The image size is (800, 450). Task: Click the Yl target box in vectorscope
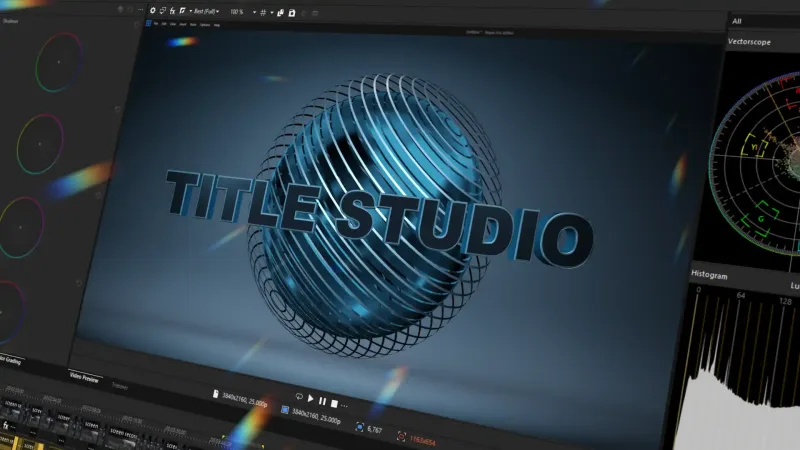[755, 146]
